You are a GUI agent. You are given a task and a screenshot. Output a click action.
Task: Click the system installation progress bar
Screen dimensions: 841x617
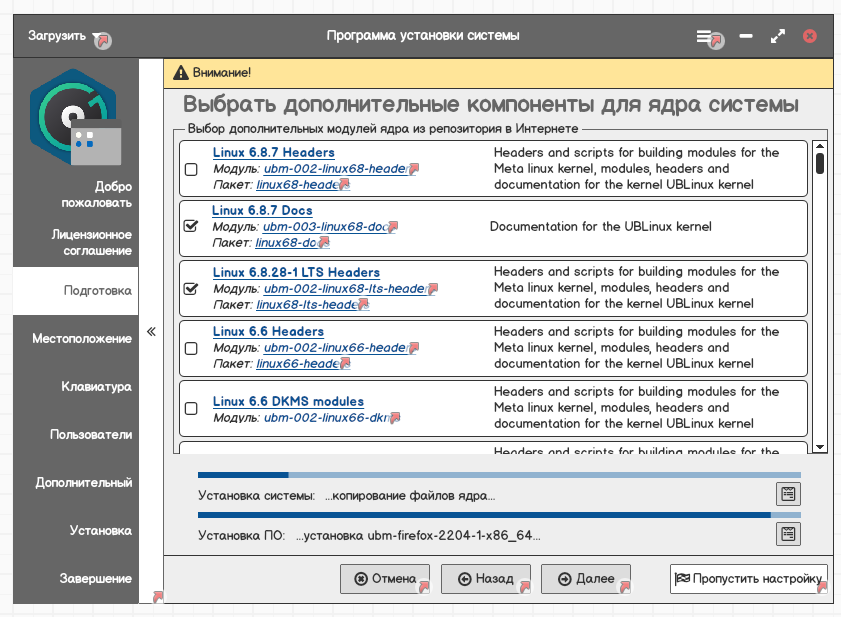pyautogui.click(x=499, y=475)
